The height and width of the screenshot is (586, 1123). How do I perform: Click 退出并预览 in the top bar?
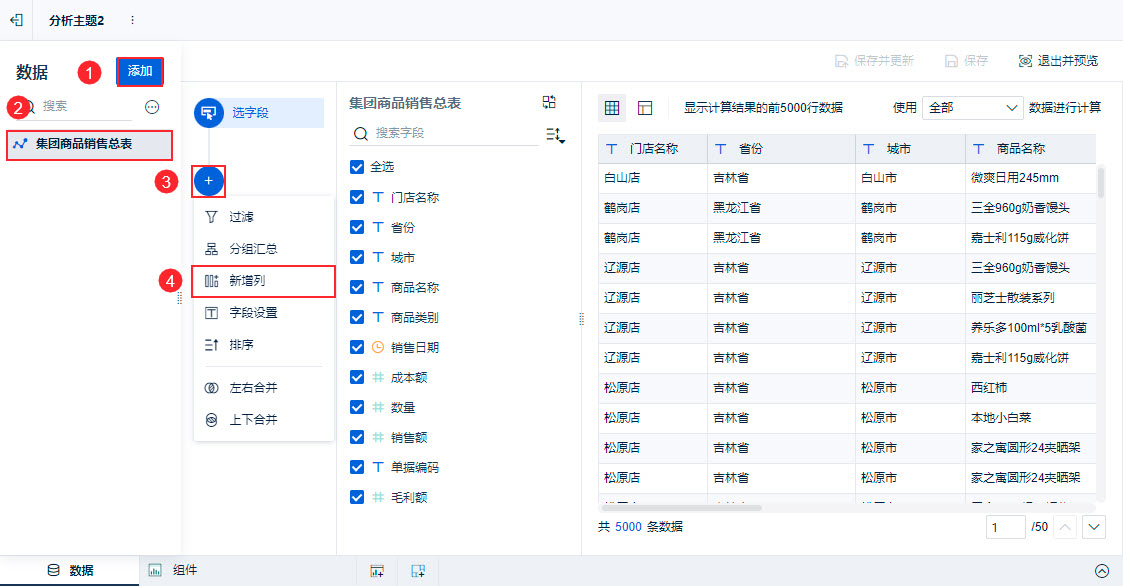[x=1058, y=61]
